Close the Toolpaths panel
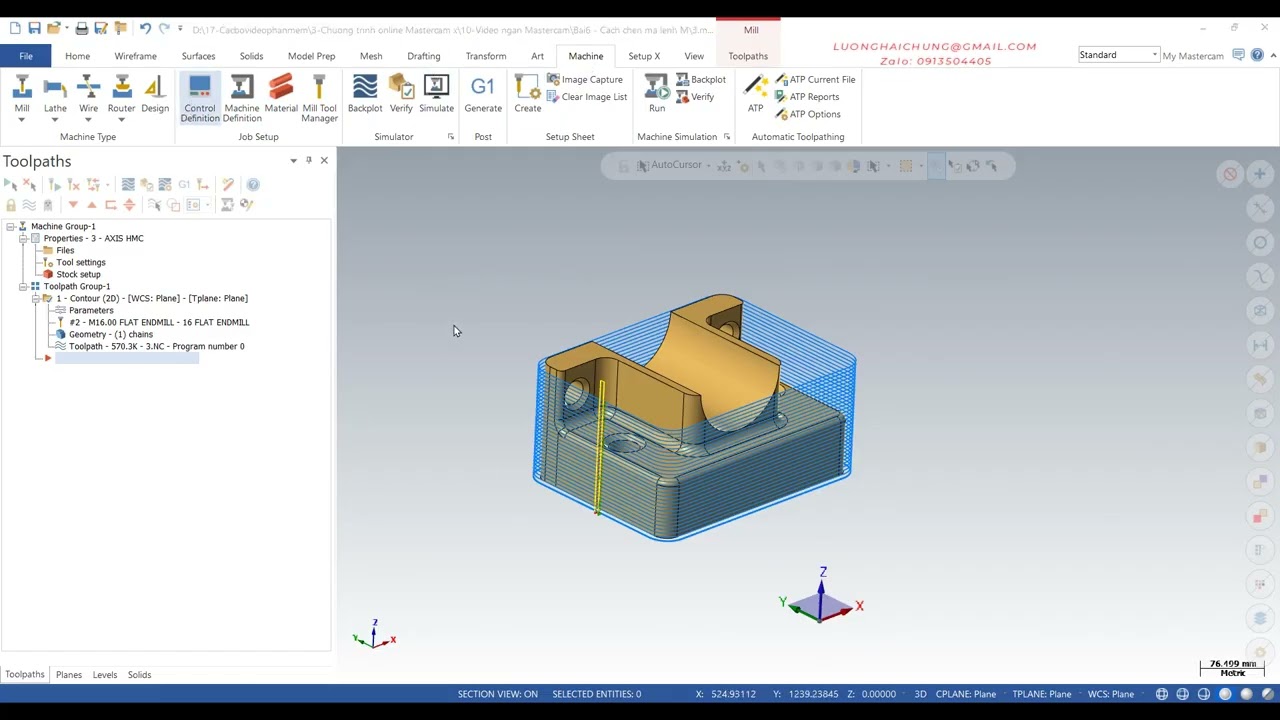 pos(324,161)
